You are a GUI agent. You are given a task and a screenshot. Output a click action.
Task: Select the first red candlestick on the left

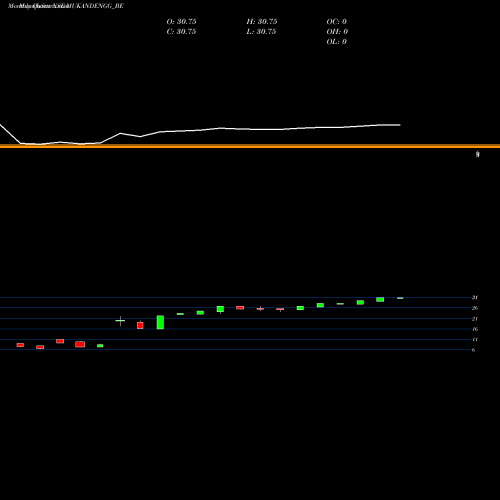point(20,345)
